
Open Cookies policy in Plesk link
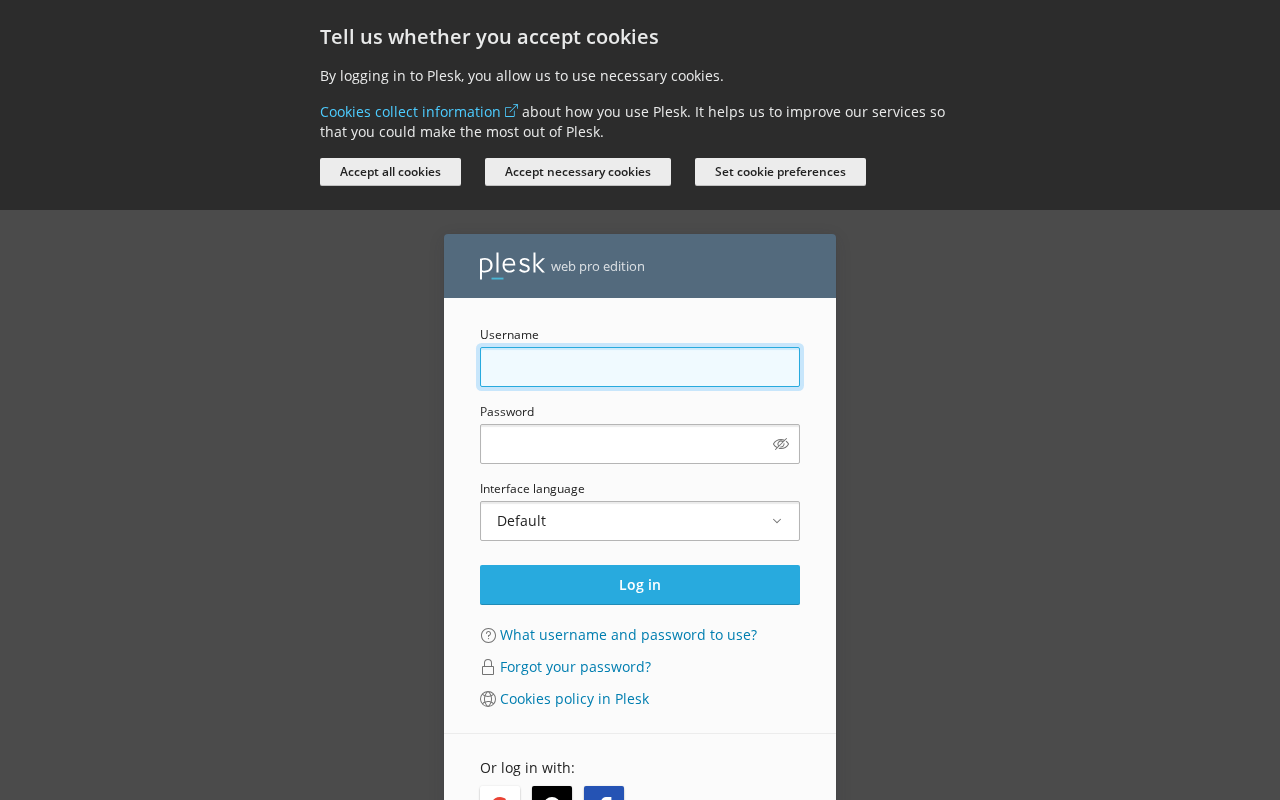pyautogui.click(x=574, y=699)
